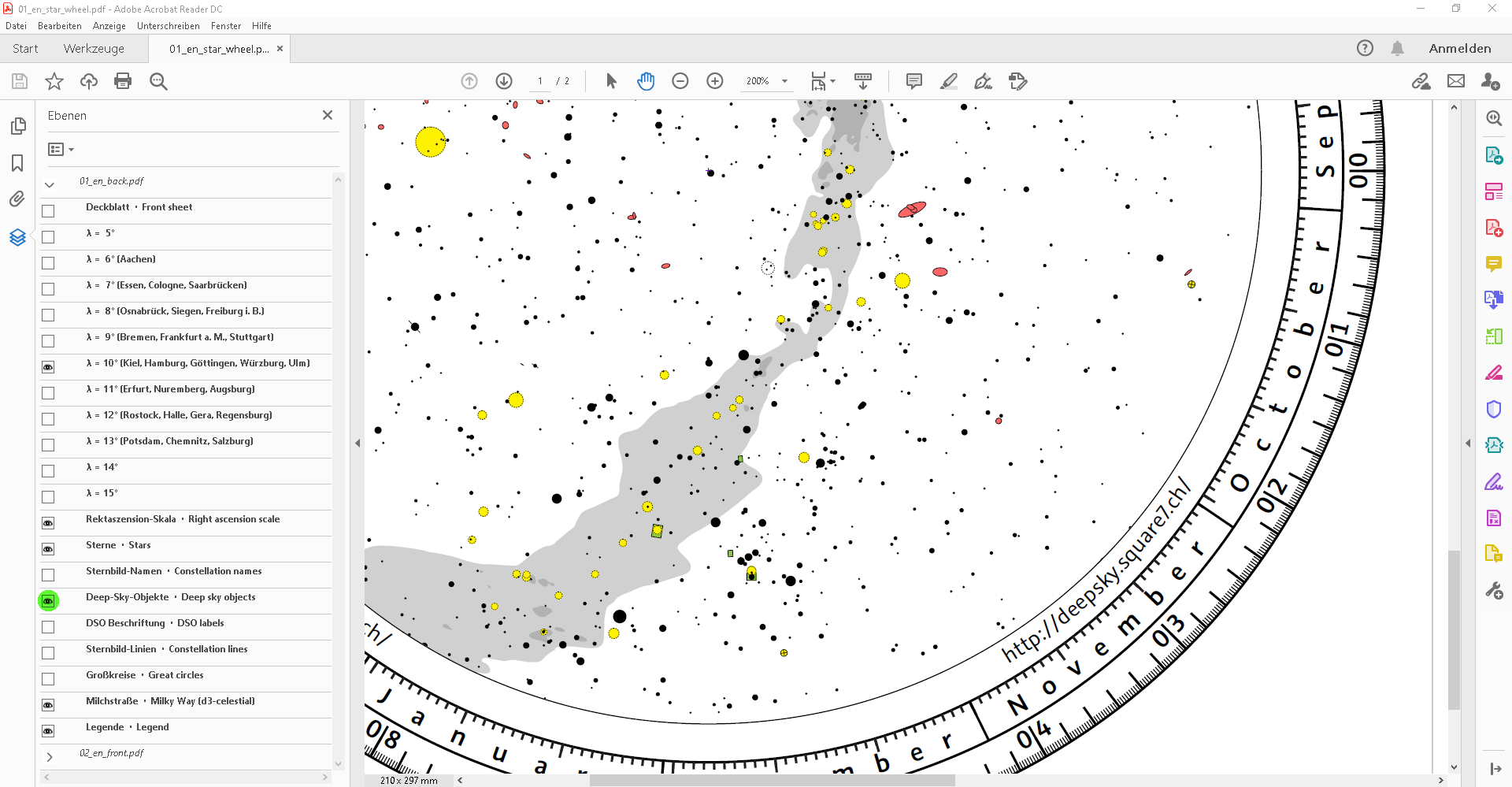1512x787 pixels.
Task: Select the arrow selection tool
Action: (x=611, y=81)
